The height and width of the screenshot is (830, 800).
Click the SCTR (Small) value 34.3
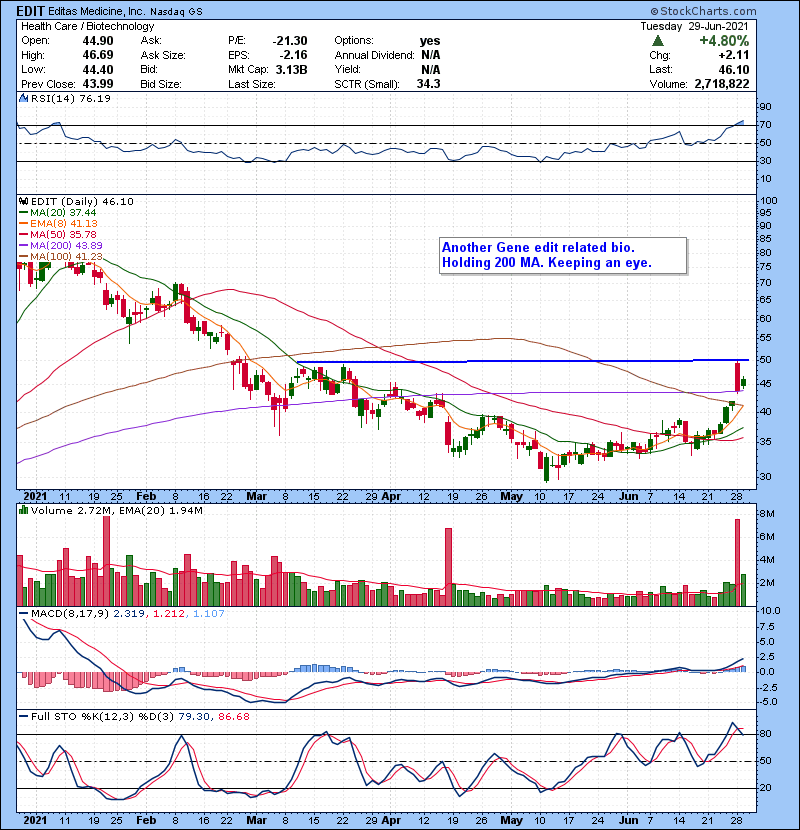(x=428, y=84)
